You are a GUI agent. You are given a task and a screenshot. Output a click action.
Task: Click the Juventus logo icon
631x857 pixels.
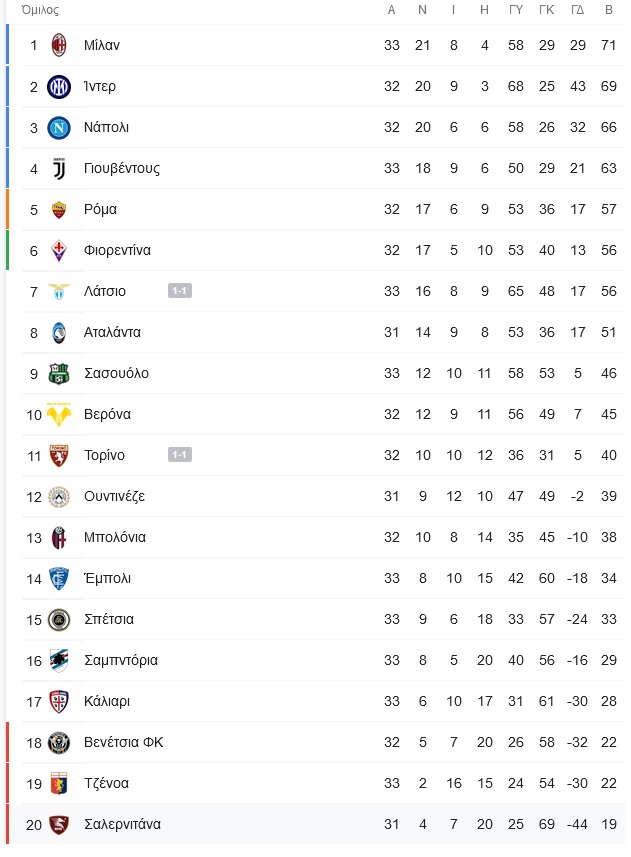coord(59,168)
